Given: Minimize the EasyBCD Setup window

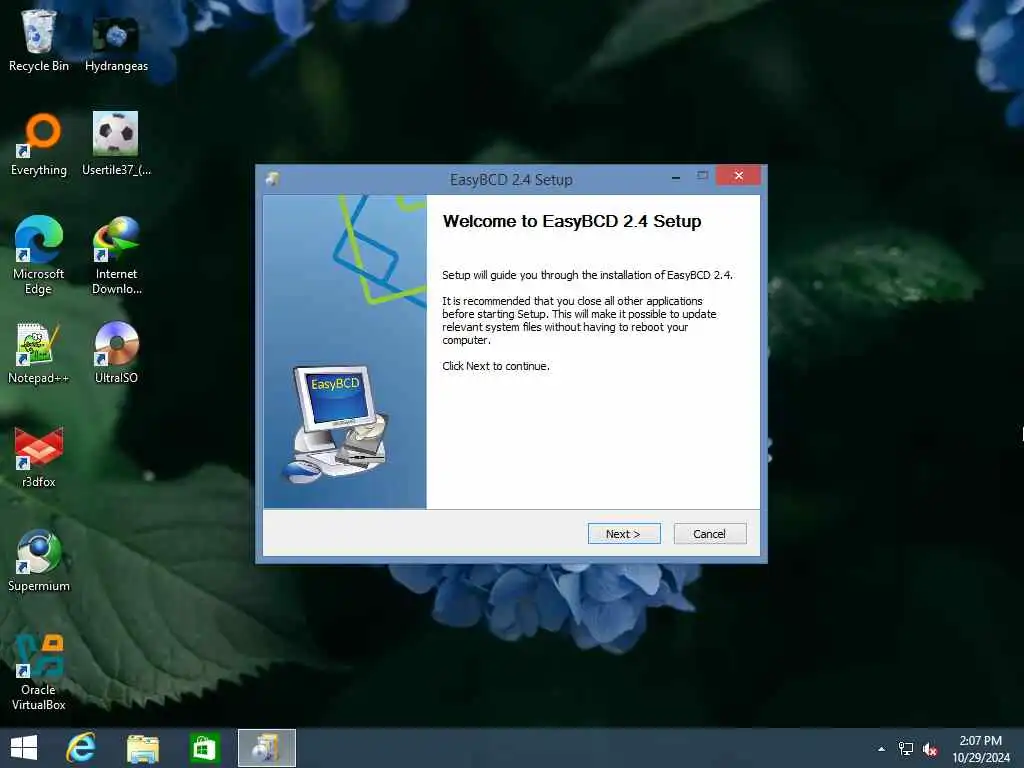Looking at the screenshot, I should pyautogui.click(x=676, y=177).
